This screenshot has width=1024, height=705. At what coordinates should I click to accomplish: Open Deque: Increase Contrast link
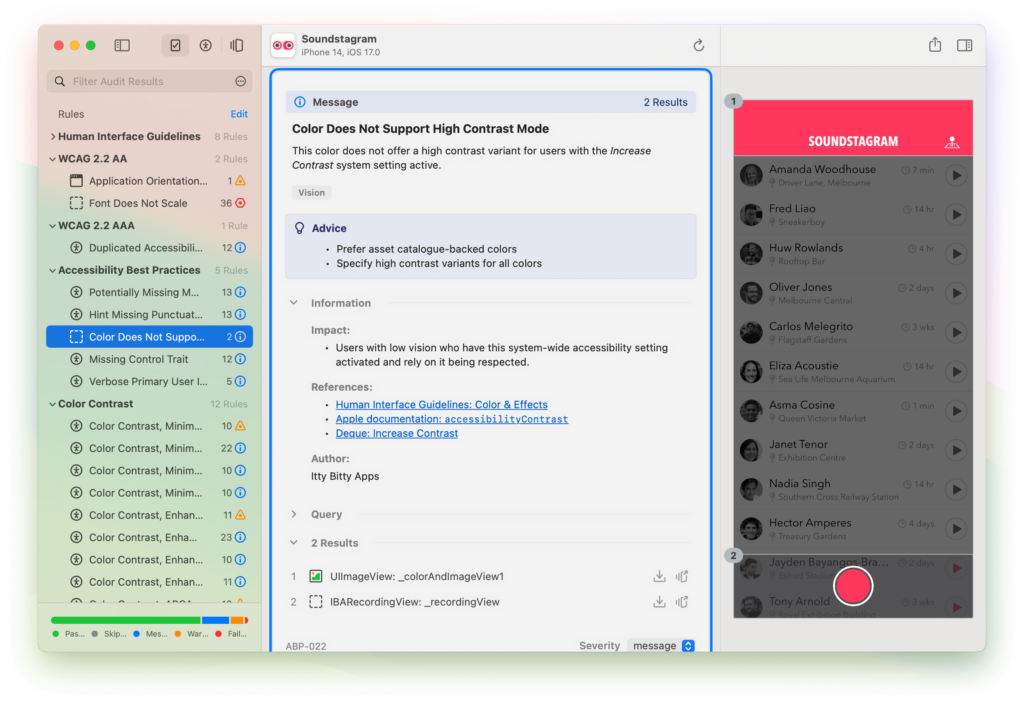pyautogui.click(x=396, y=433)
